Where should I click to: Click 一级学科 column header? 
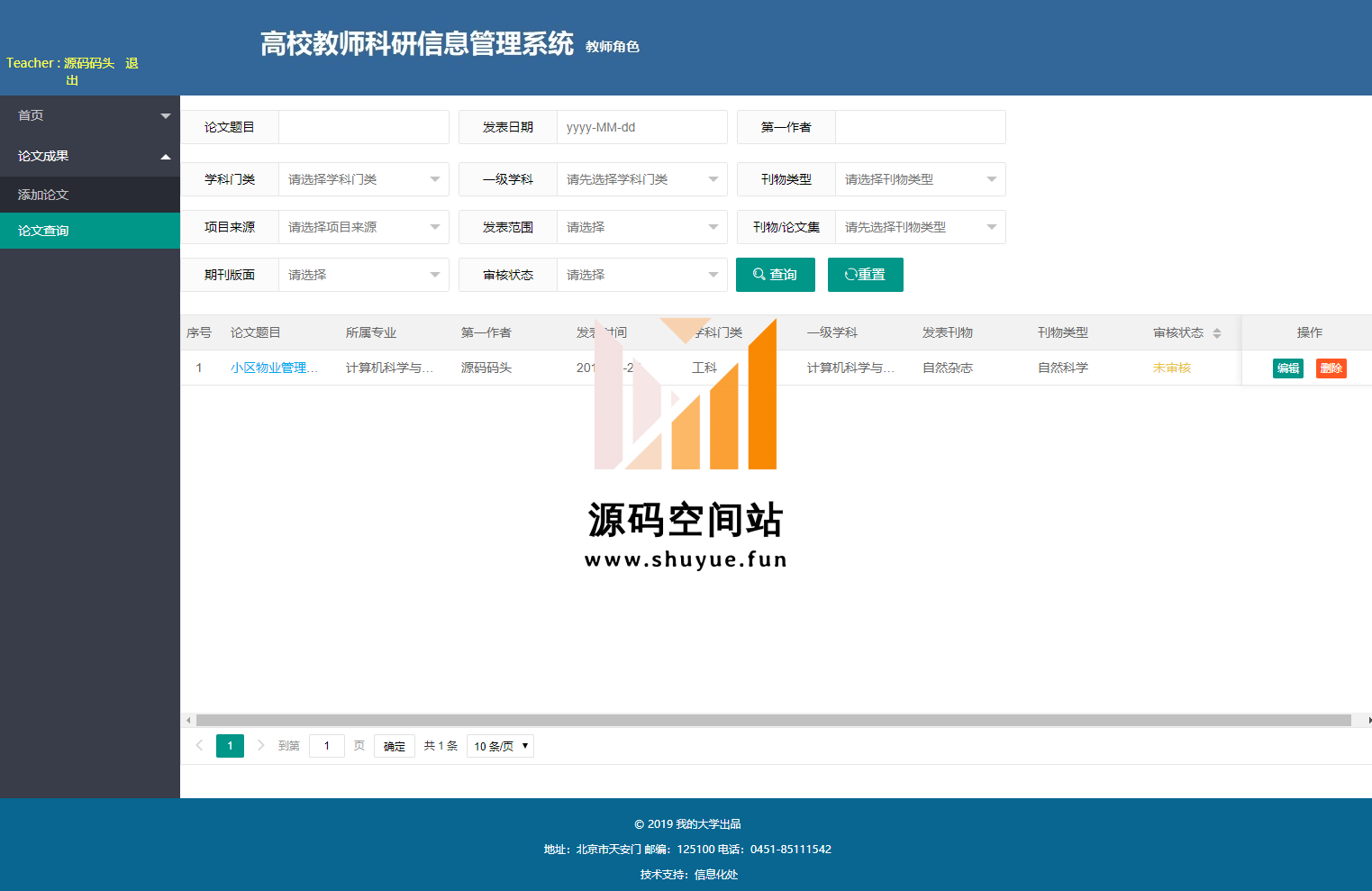point(832,332)
